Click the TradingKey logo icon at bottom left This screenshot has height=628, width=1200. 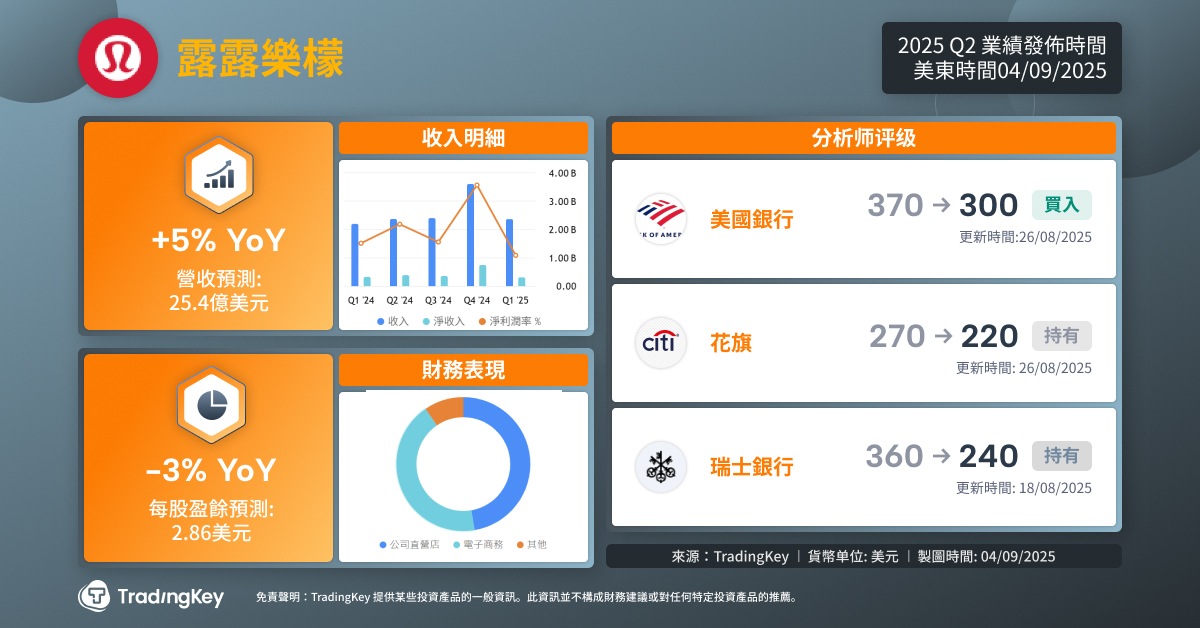click(x=95, y=597)
